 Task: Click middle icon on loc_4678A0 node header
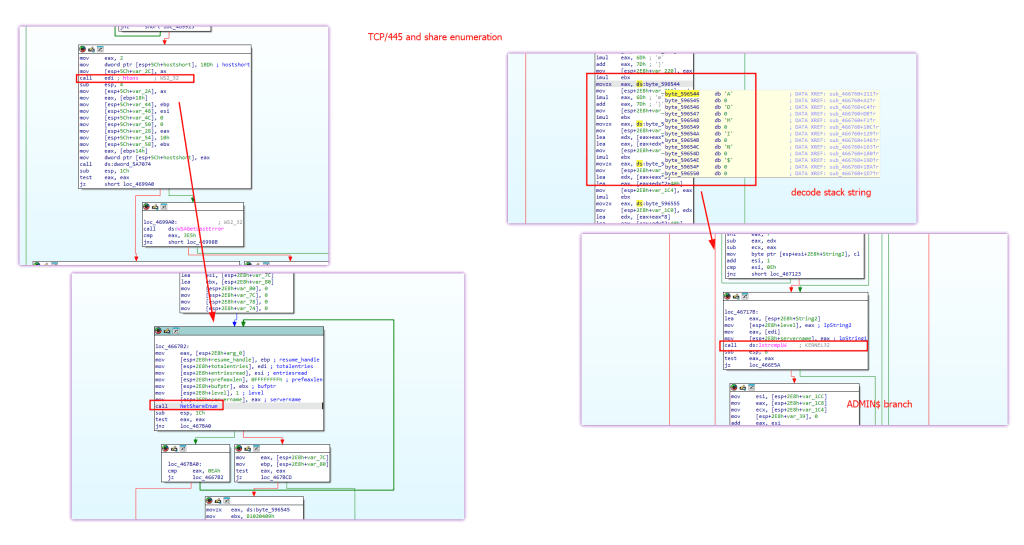(x=174, y=449)
